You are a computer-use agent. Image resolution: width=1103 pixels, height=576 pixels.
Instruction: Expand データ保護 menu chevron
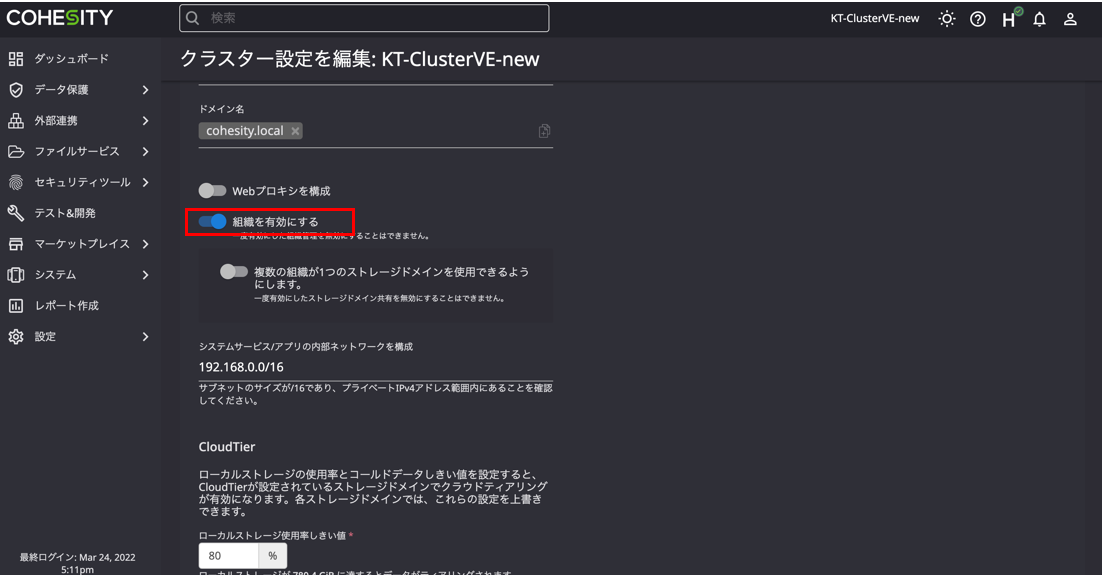tap(146, 89)
